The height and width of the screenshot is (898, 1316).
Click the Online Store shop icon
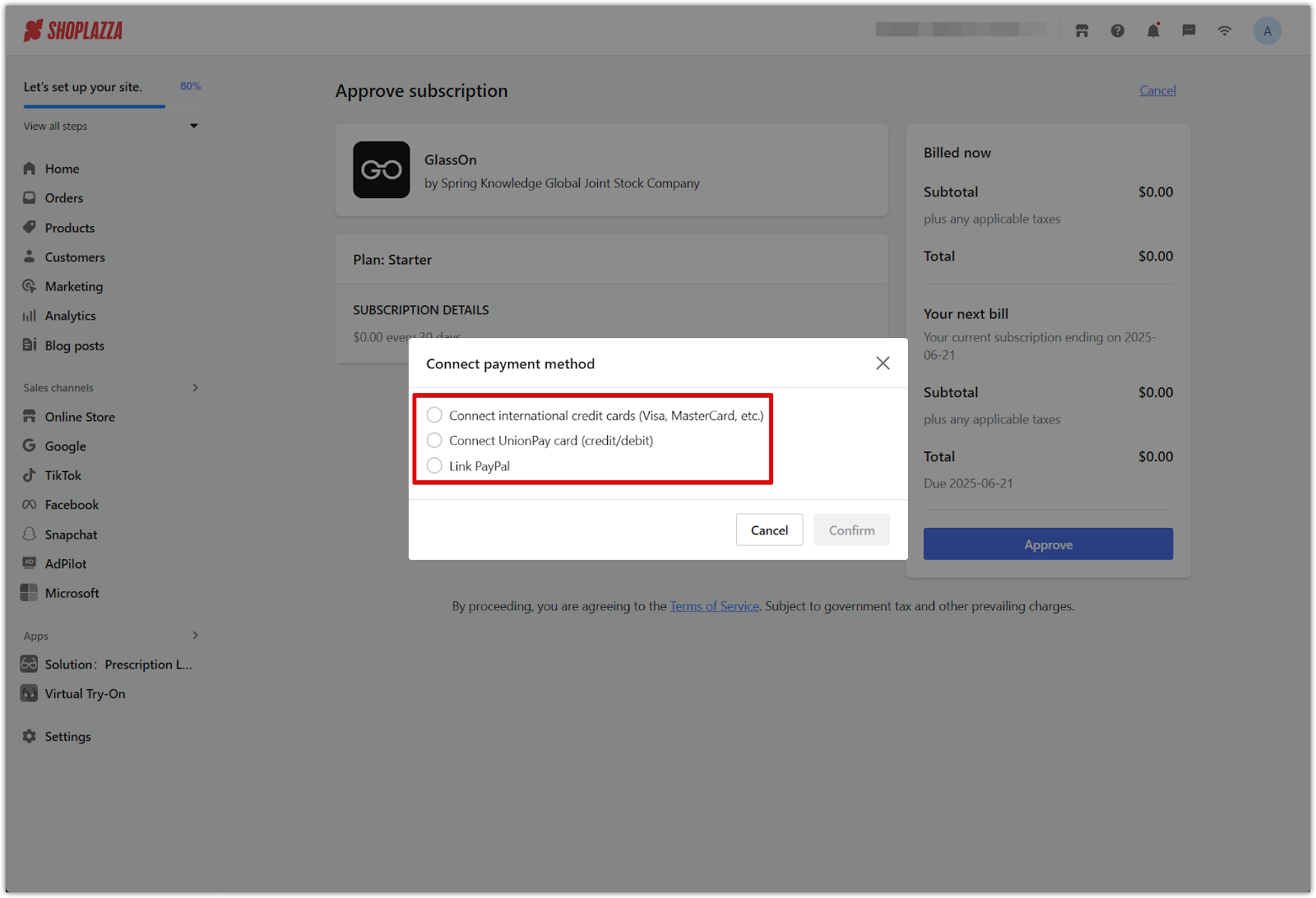click(30, 417)
